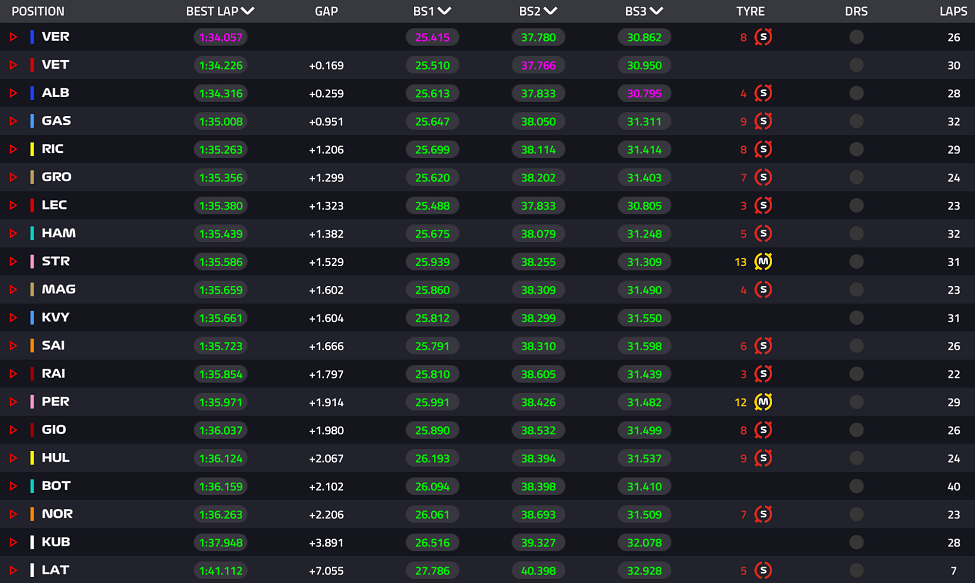Open the BEST LAP column dropdown
This screenshot has height=583, width=975.
pos(247,11)
